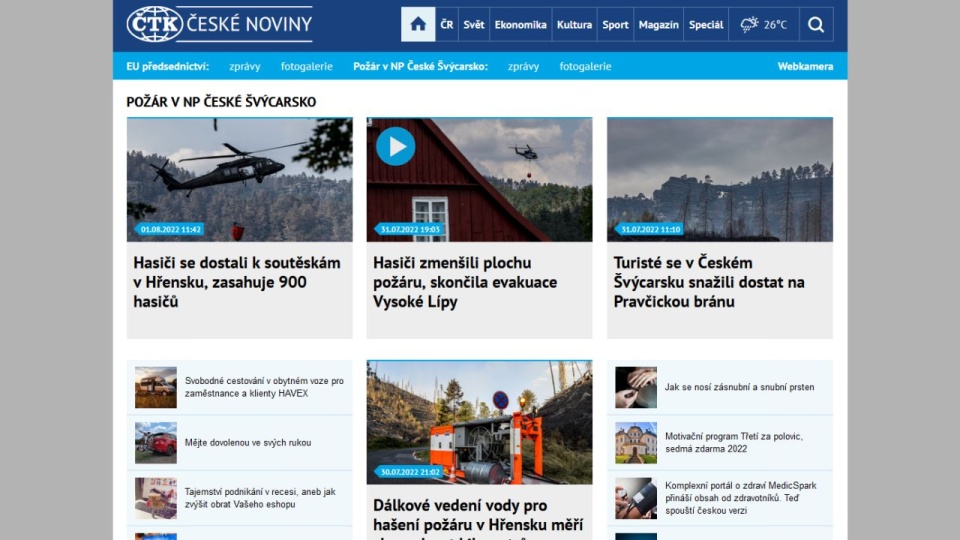Click the ČTK České noviny logo

(x=219, y=24)
